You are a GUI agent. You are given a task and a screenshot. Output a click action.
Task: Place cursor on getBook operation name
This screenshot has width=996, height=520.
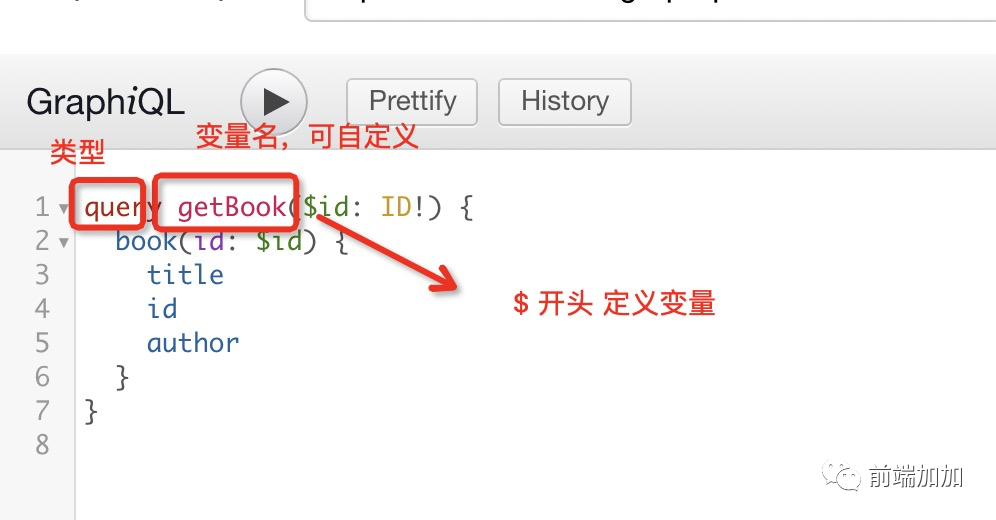pos(232,207)
